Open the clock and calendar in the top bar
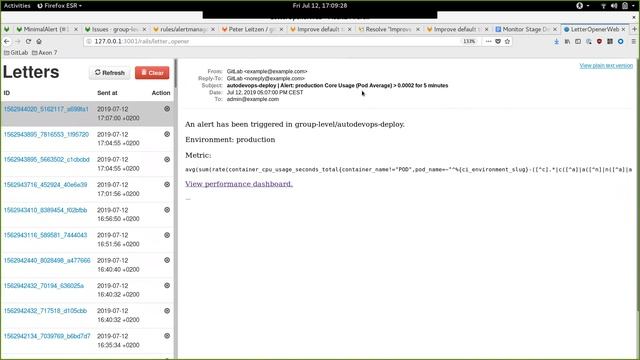The width and height of the screenshot is (640, 360). [x=320, y=6]
